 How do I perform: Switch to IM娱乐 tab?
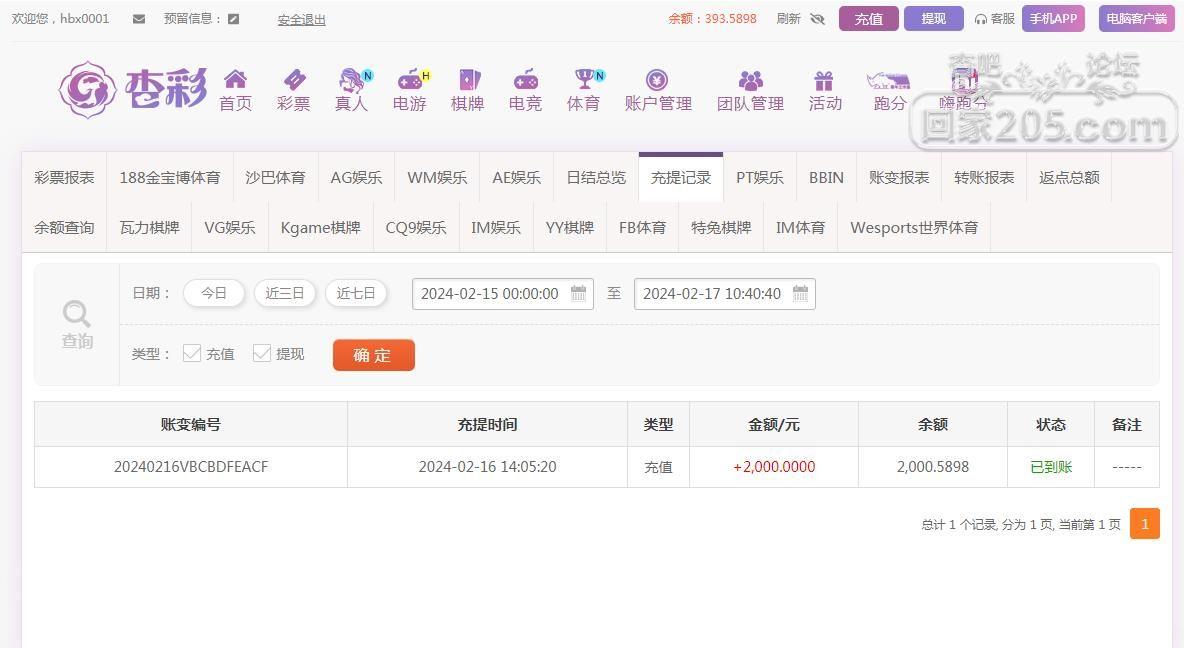[x=496, y=227]
